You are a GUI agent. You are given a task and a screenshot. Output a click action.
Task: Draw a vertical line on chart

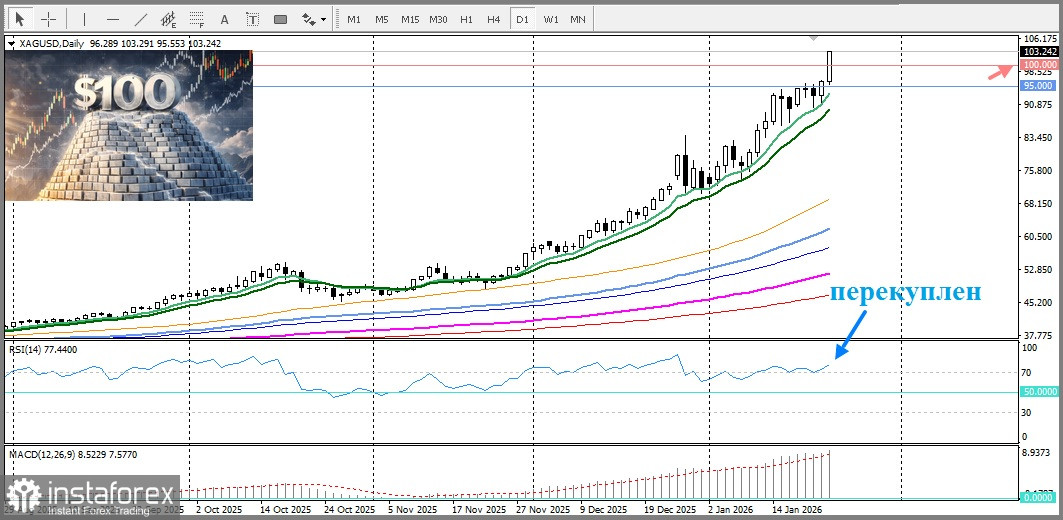coord(84,19)
